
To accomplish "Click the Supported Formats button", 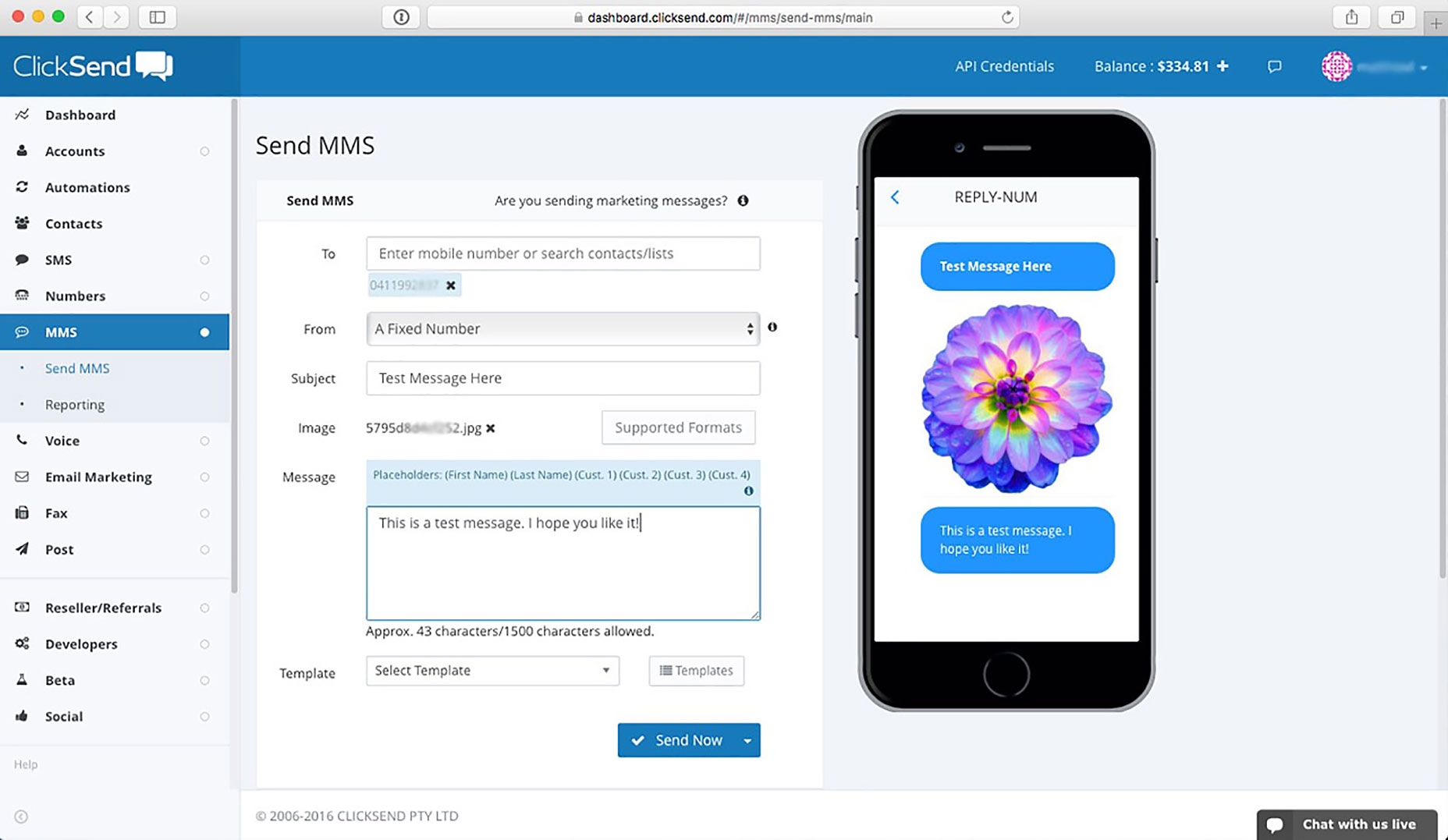I will [x=678, y=427].
